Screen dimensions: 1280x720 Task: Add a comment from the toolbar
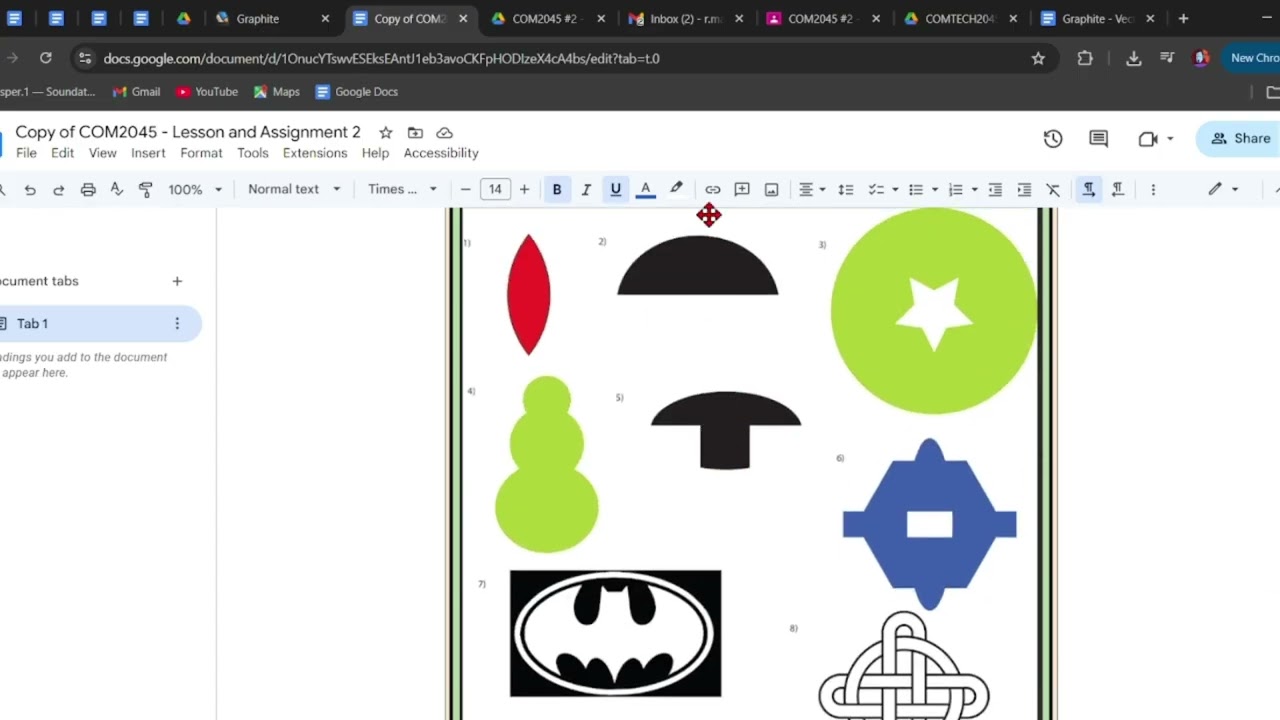(742, 189)
